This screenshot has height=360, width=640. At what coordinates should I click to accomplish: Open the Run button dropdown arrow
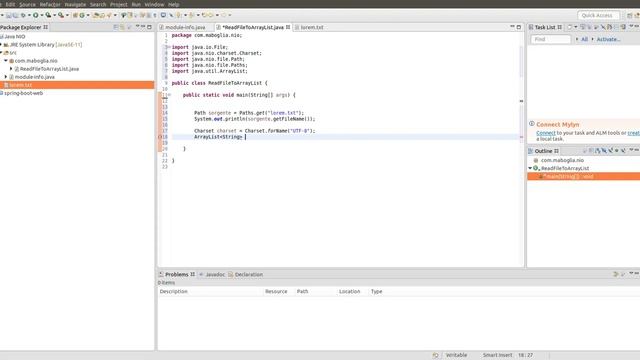[x=42, y=15]
